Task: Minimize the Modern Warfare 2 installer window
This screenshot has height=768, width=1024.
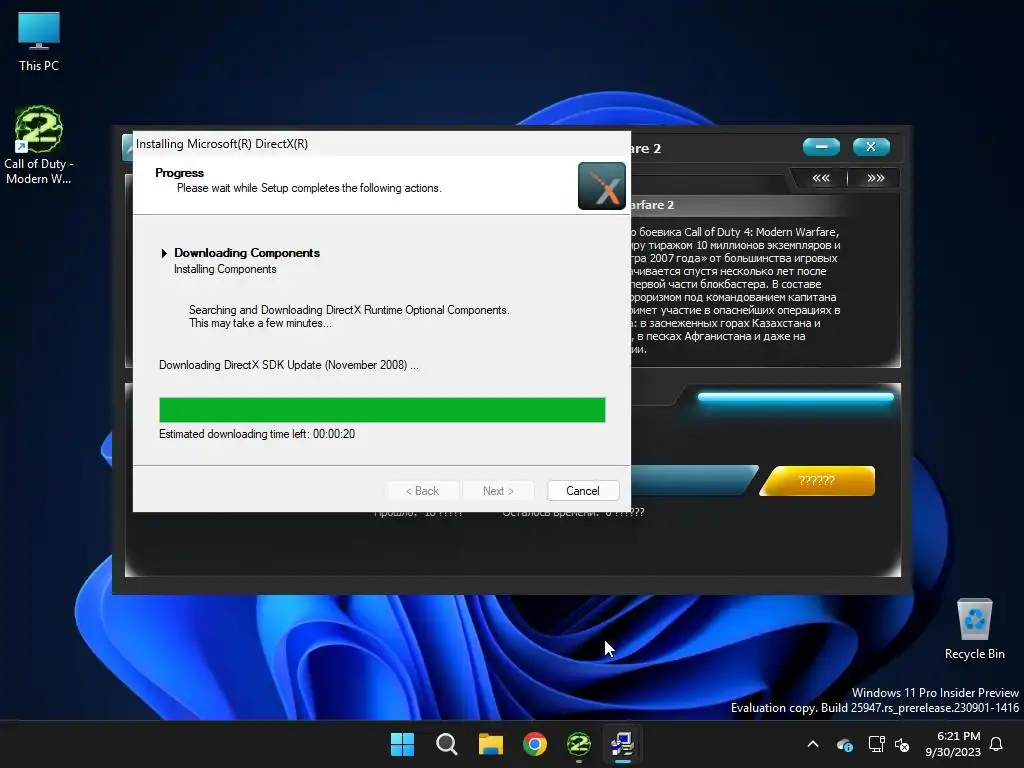Action: point(821,147)
